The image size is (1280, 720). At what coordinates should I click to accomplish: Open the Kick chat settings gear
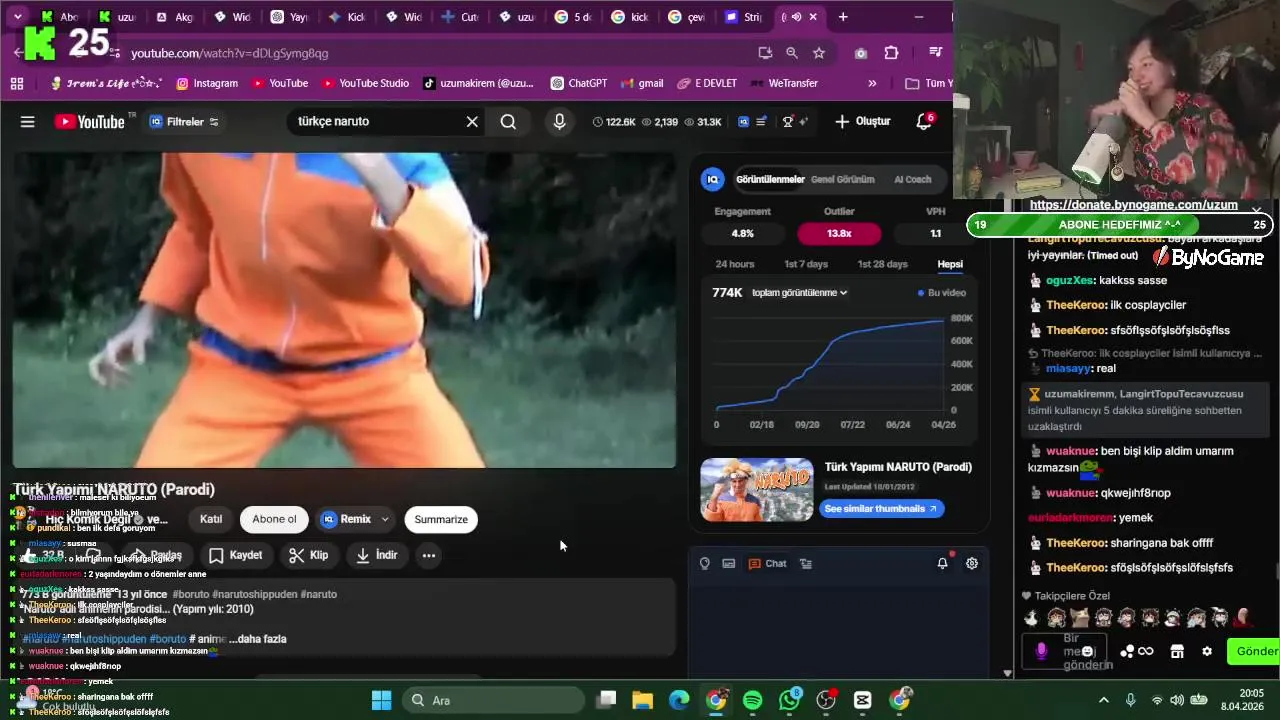click(1207, 651)
